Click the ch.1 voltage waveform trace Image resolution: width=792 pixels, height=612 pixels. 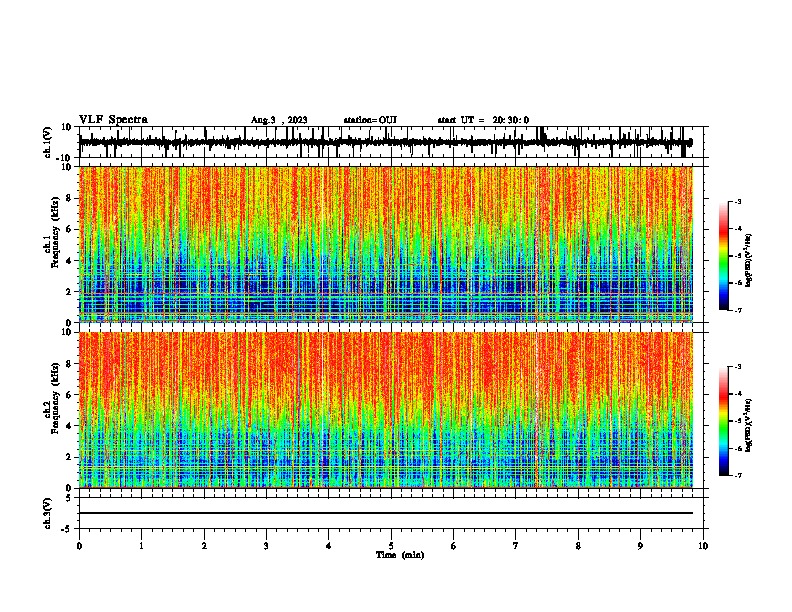385,142
